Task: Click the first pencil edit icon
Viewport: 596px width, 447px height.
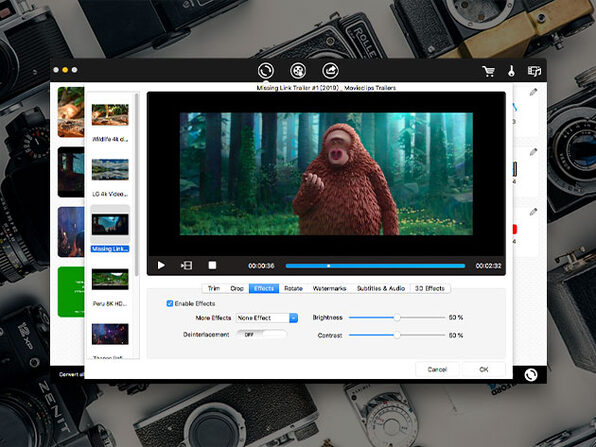Action: [533, 92]
